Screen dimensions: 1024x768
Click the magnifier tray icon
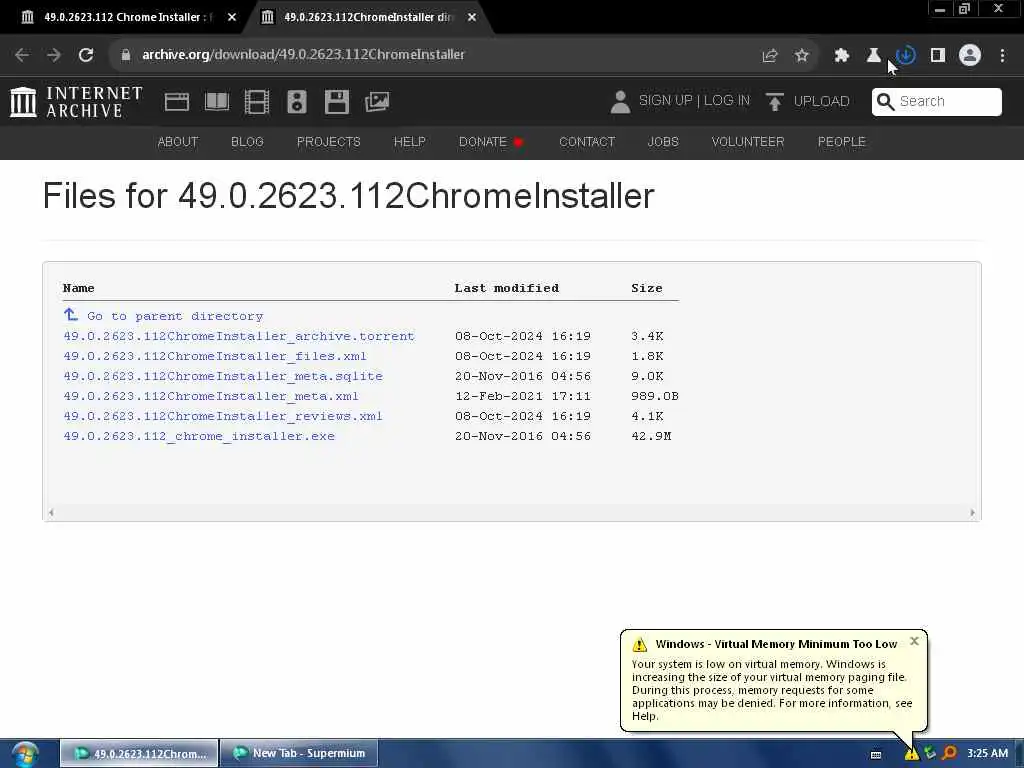point(950,753)
